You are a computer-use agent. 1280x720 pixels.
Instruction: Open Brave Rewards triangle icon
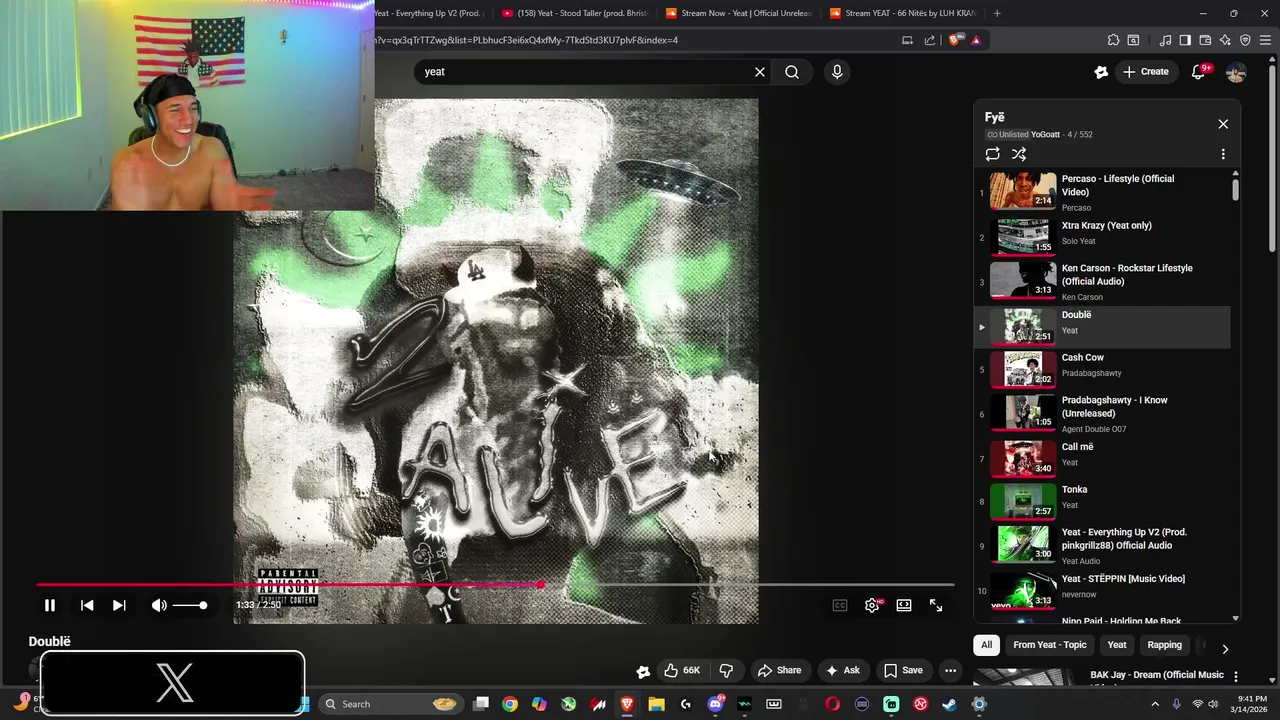[976, 40]
